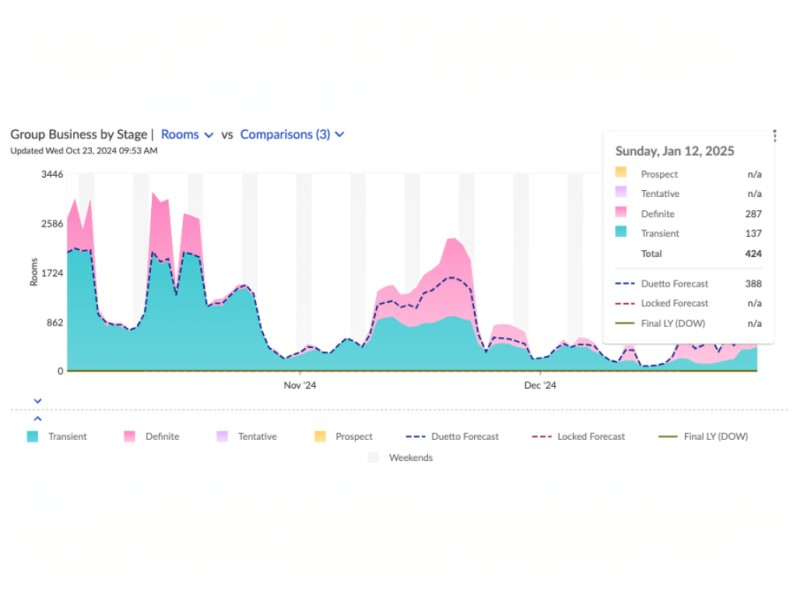The image size is (797, 598).
Task: Click the Dec '24 axis label
Action: tap(540, 385)
